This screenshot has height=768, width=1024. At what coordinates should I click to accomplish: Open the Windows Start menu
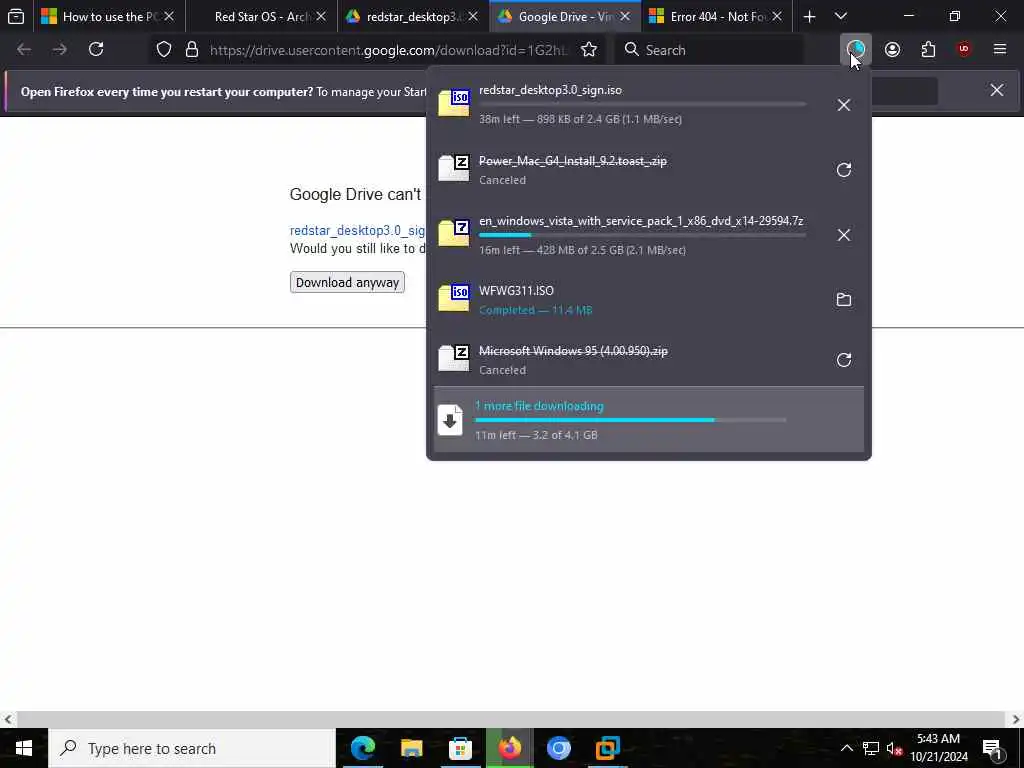click(x=24, y=748)
